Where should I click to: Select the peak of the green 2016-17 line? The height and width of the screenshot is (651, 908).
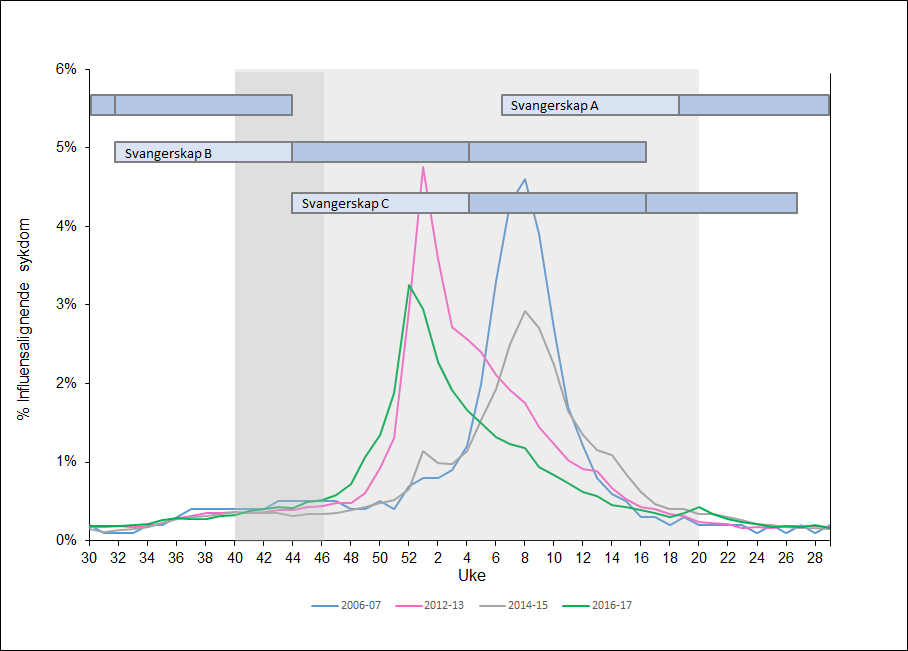[x=409, y=285]
